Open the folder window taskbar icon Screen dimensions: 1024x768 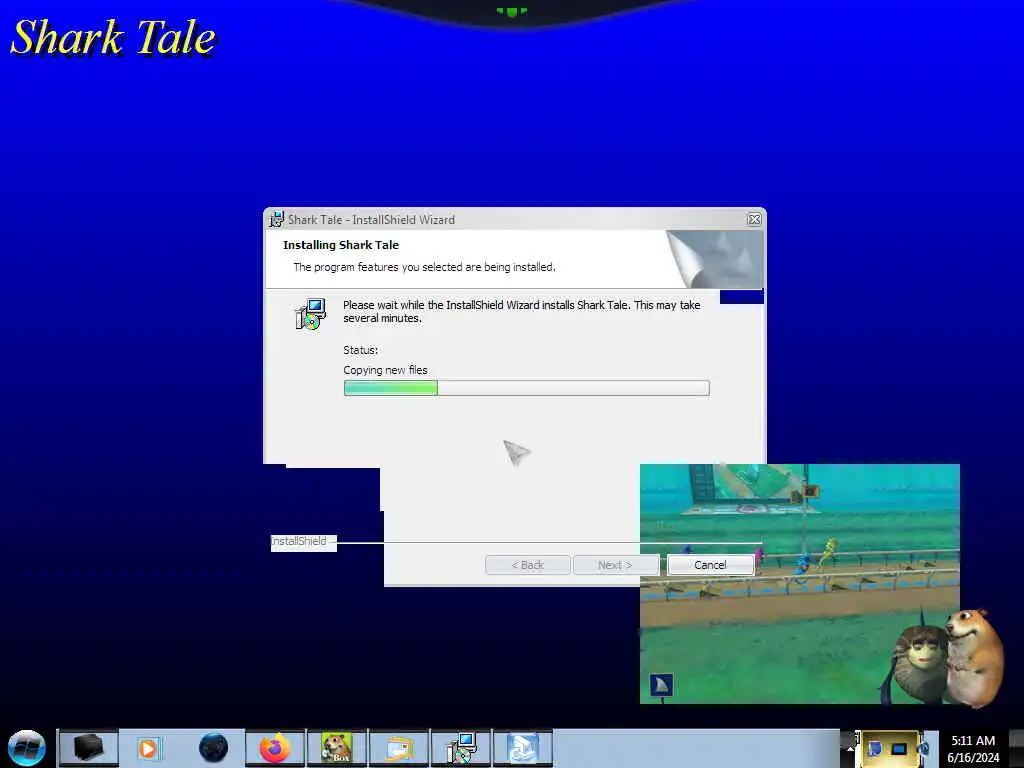(399, 748)
